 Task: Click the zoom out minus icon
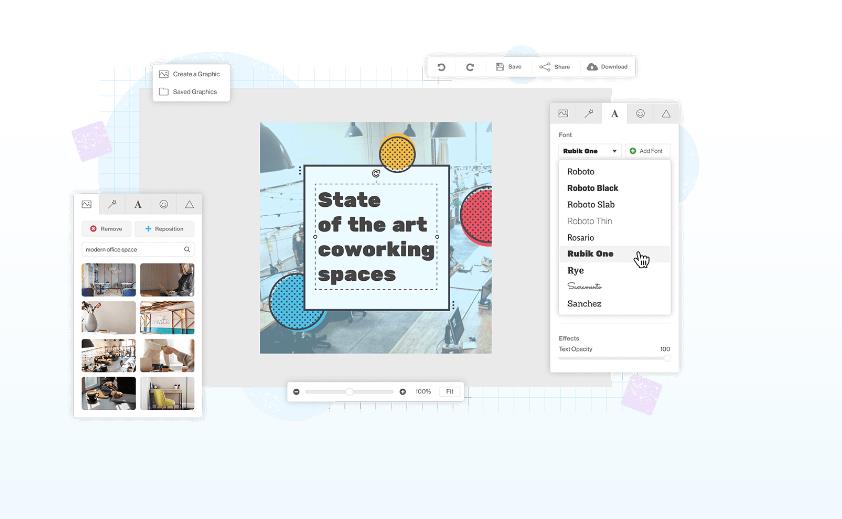[296, 392]
